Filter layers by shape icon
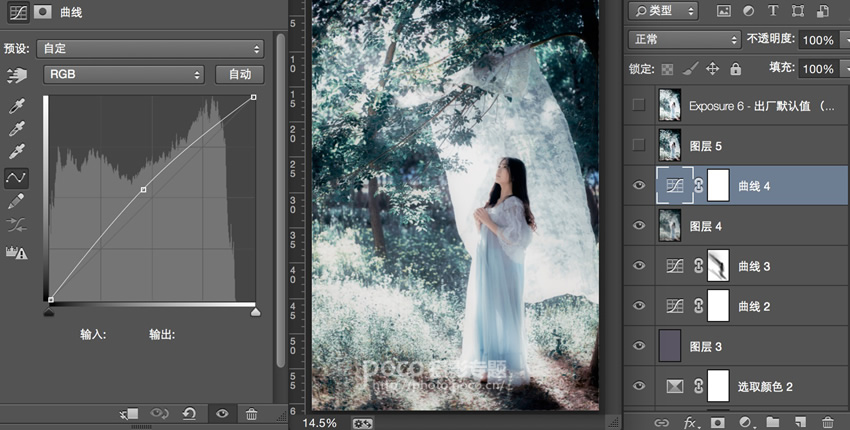 [798, 11]
